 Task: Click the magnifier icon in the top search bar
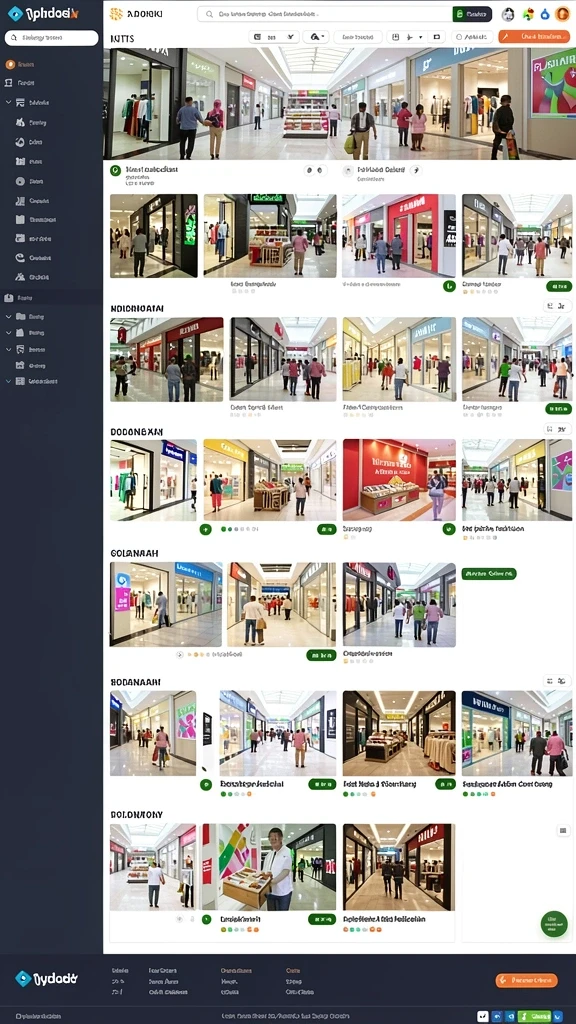209,14
